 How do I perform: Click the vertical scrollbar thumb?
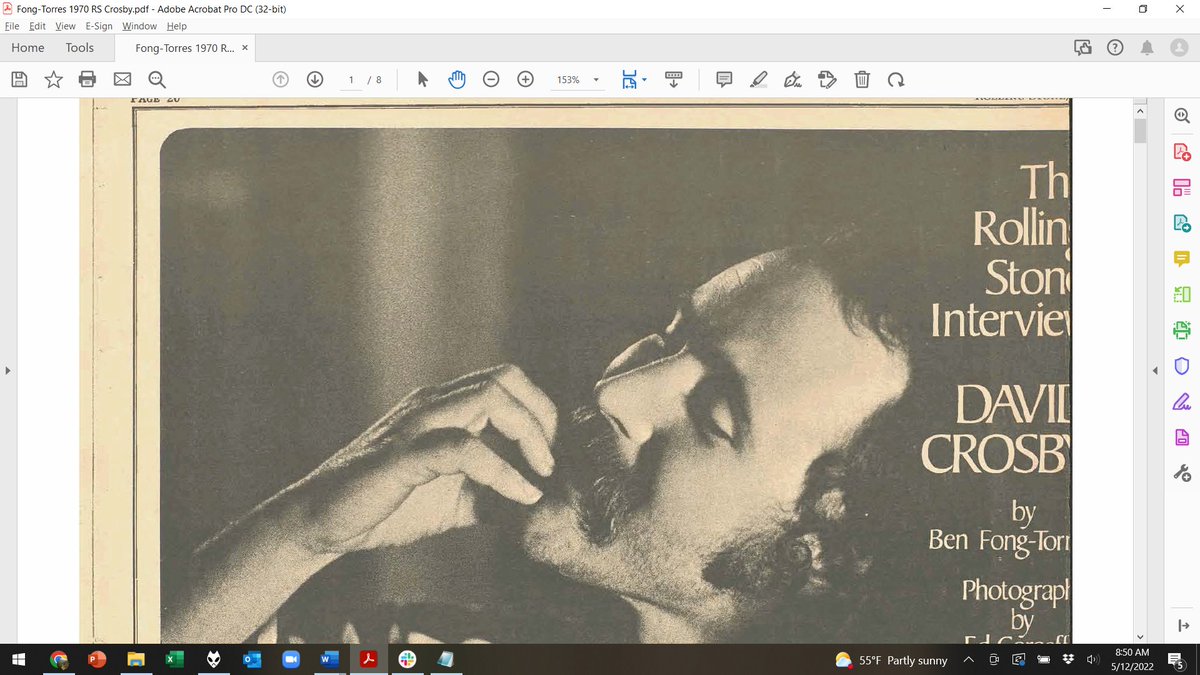1140,133
